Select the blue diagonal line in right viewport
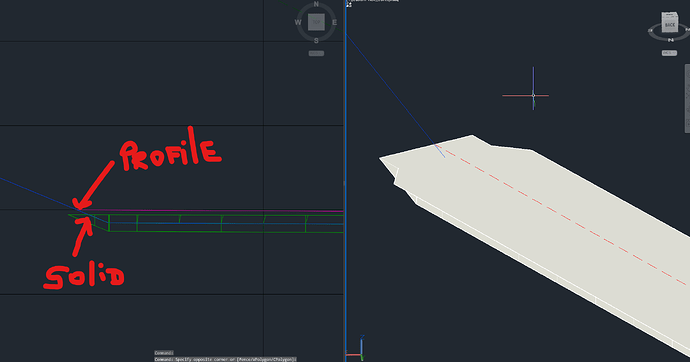This screenshot has height=362, width=690. point(395,95)
